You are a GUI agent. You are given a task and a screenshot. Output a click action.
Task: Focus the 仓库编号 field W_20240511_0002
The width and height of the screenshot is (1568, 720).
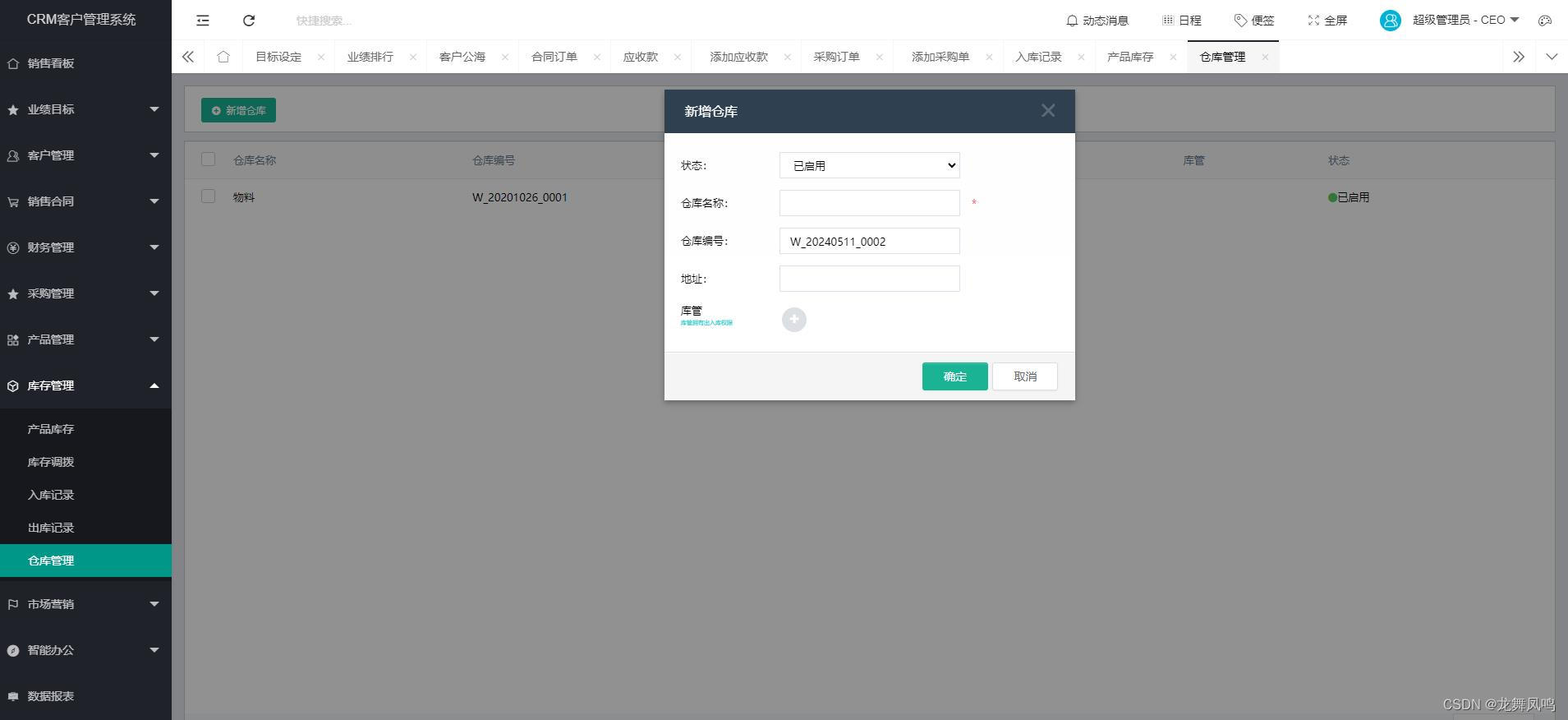click(x=870, y=241)
